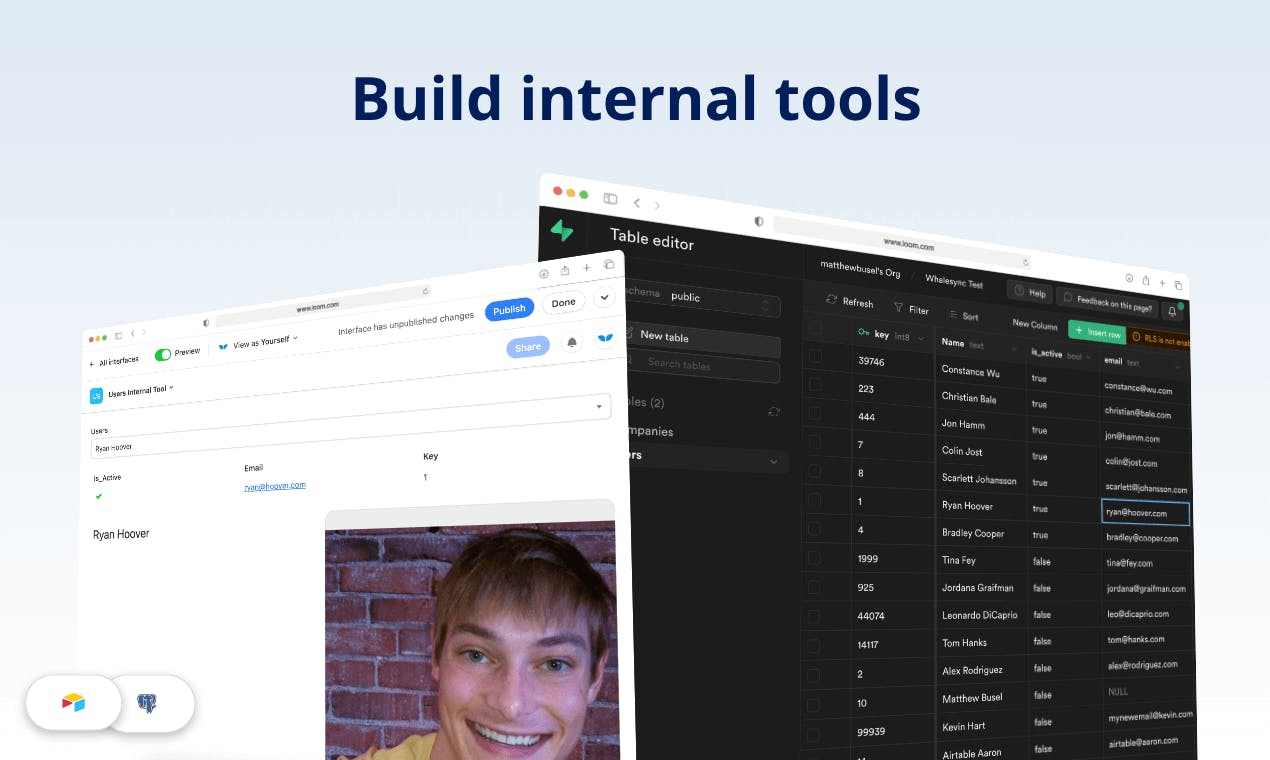Open a new tab in dark browser window
1270x760 pixels.
coord(1162,284)
